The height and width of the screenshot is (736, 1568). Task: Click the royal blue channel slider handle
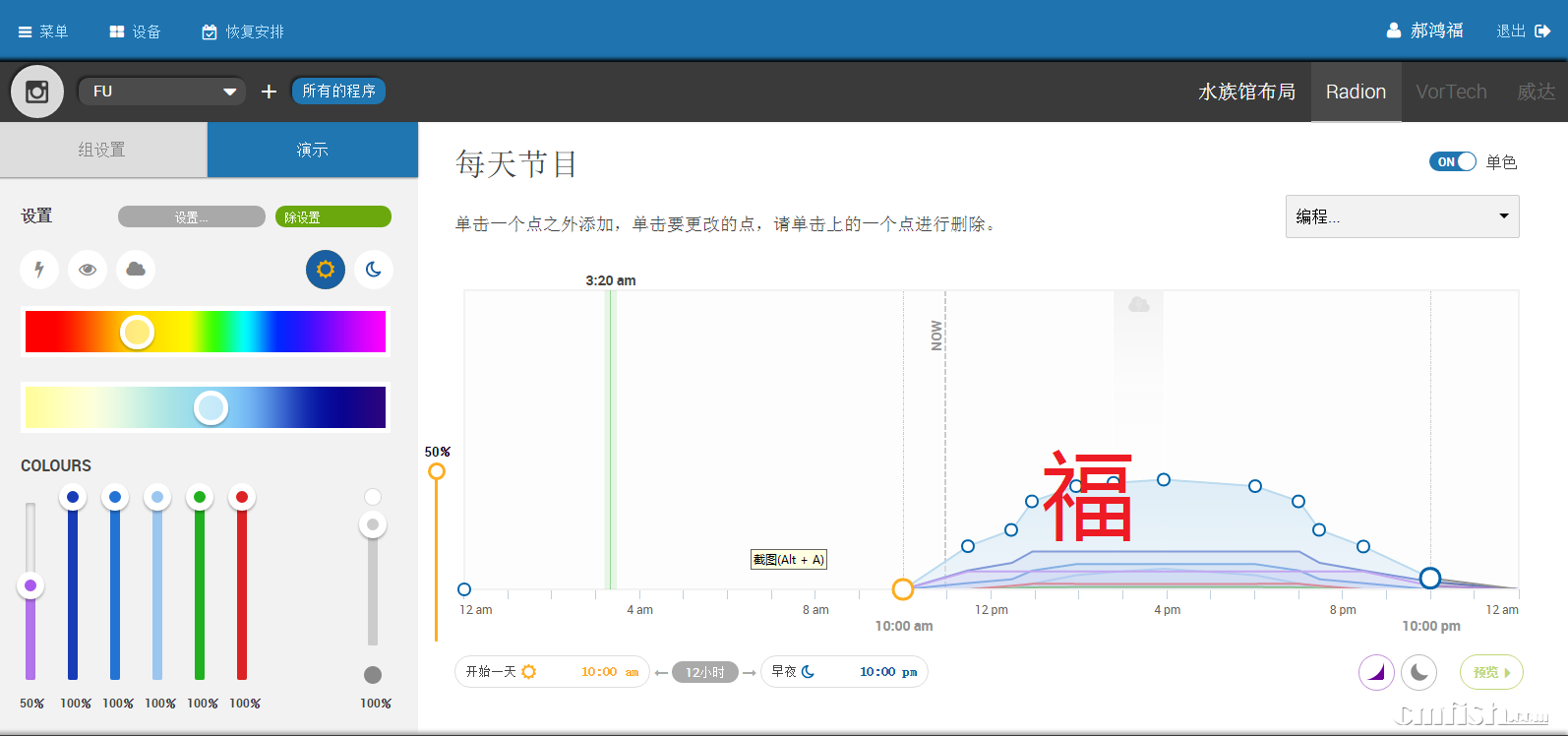point(73,497)
